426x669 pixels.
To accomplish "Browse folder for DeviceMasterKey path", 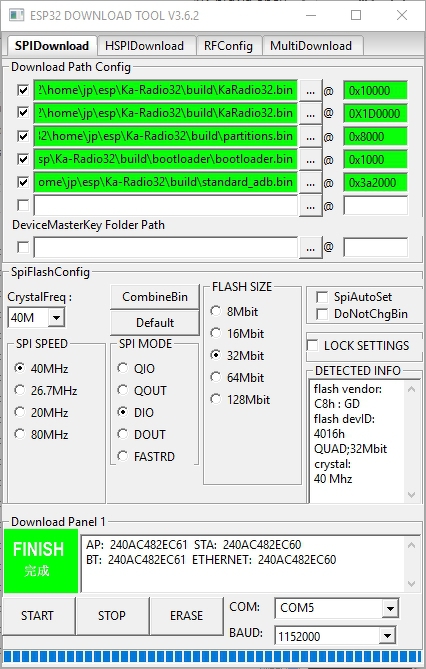I will pos(310,247).
